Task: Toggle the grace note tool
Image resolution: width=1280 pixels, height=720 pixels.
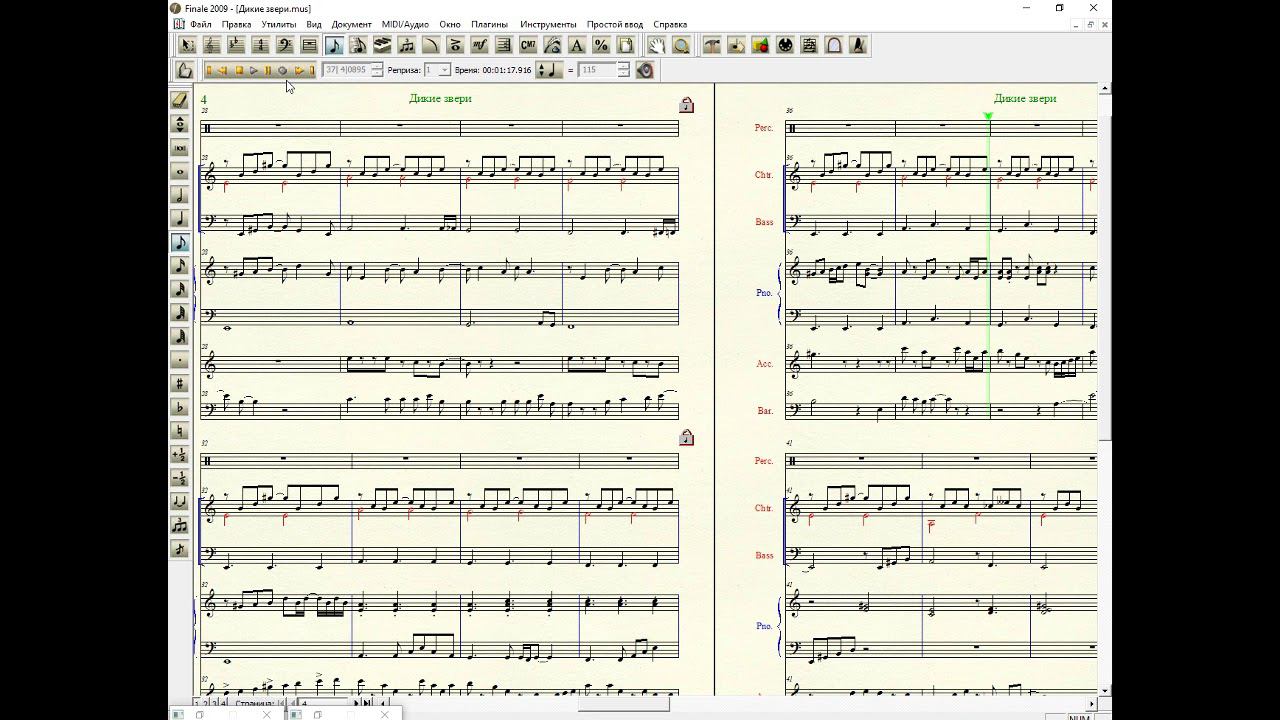Action: (180, 549)
